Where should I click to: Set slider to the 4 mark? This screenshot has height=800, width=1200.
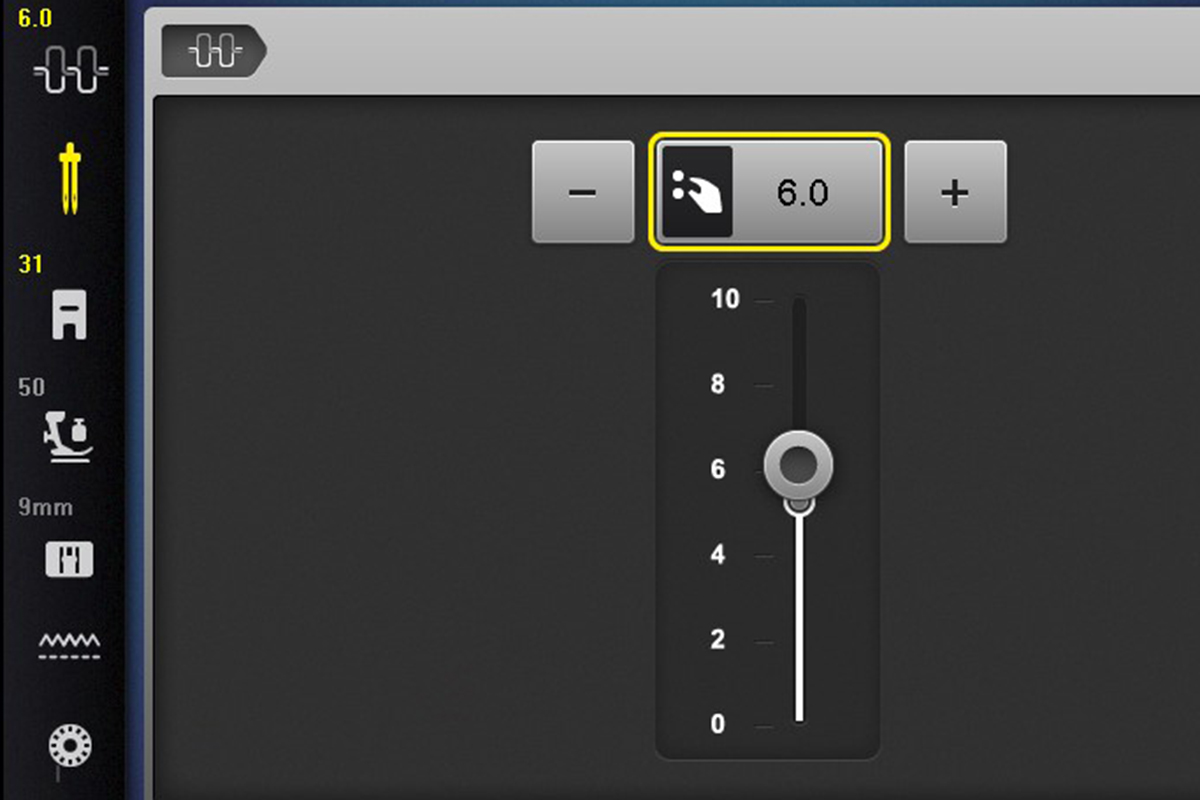799,555
